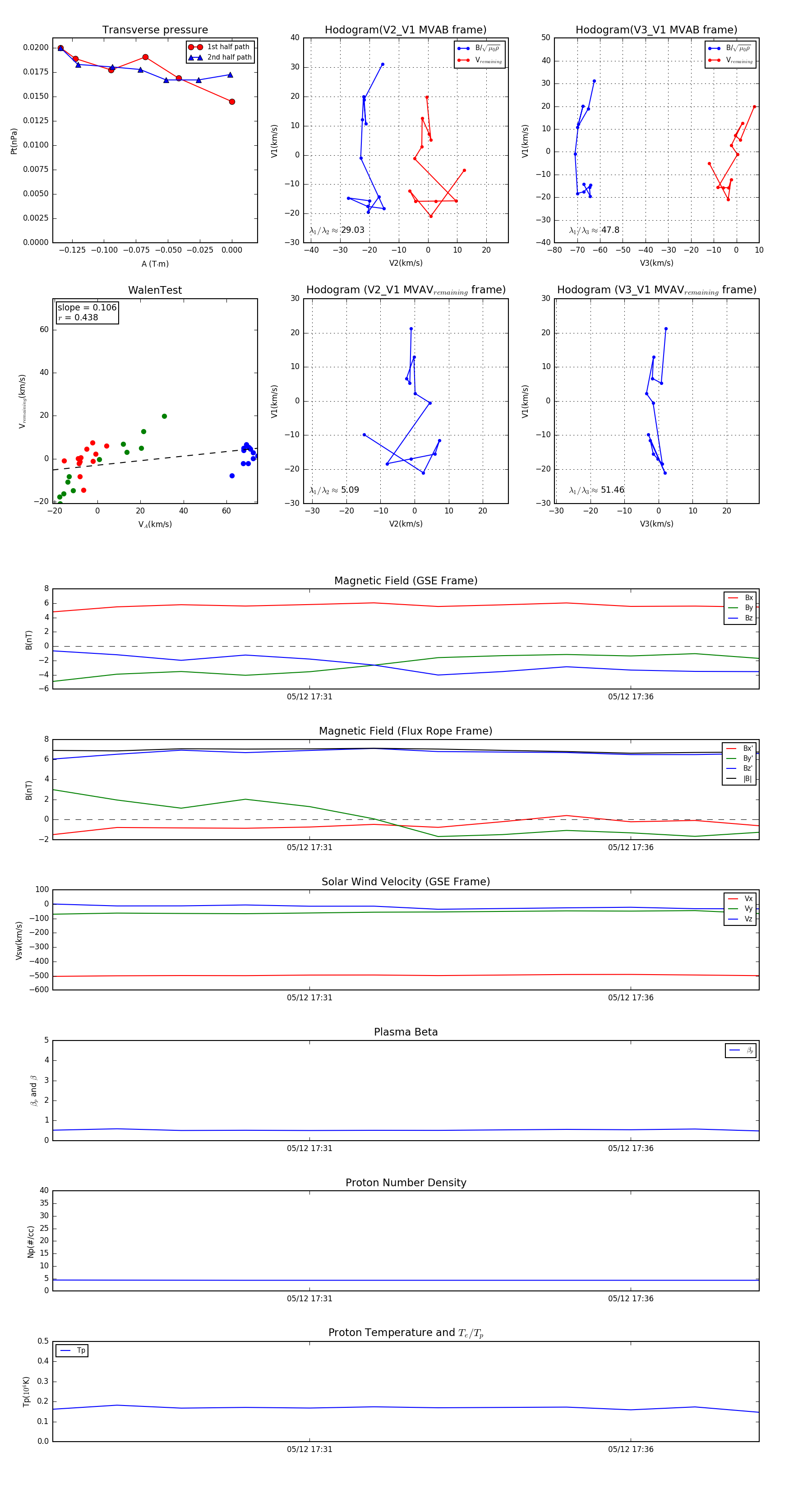Viewport: 812px width, 1489px height.
Task: Click the 'Plasma Beta' plot title
Action: 406,1032
